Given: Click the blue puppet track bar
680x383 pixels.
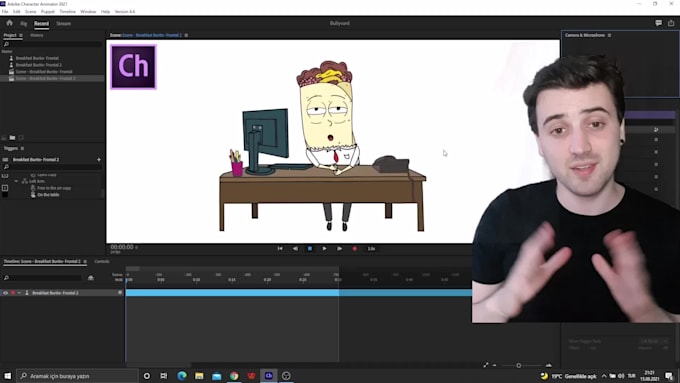Looking at the screenshot, I should [298, 293].
